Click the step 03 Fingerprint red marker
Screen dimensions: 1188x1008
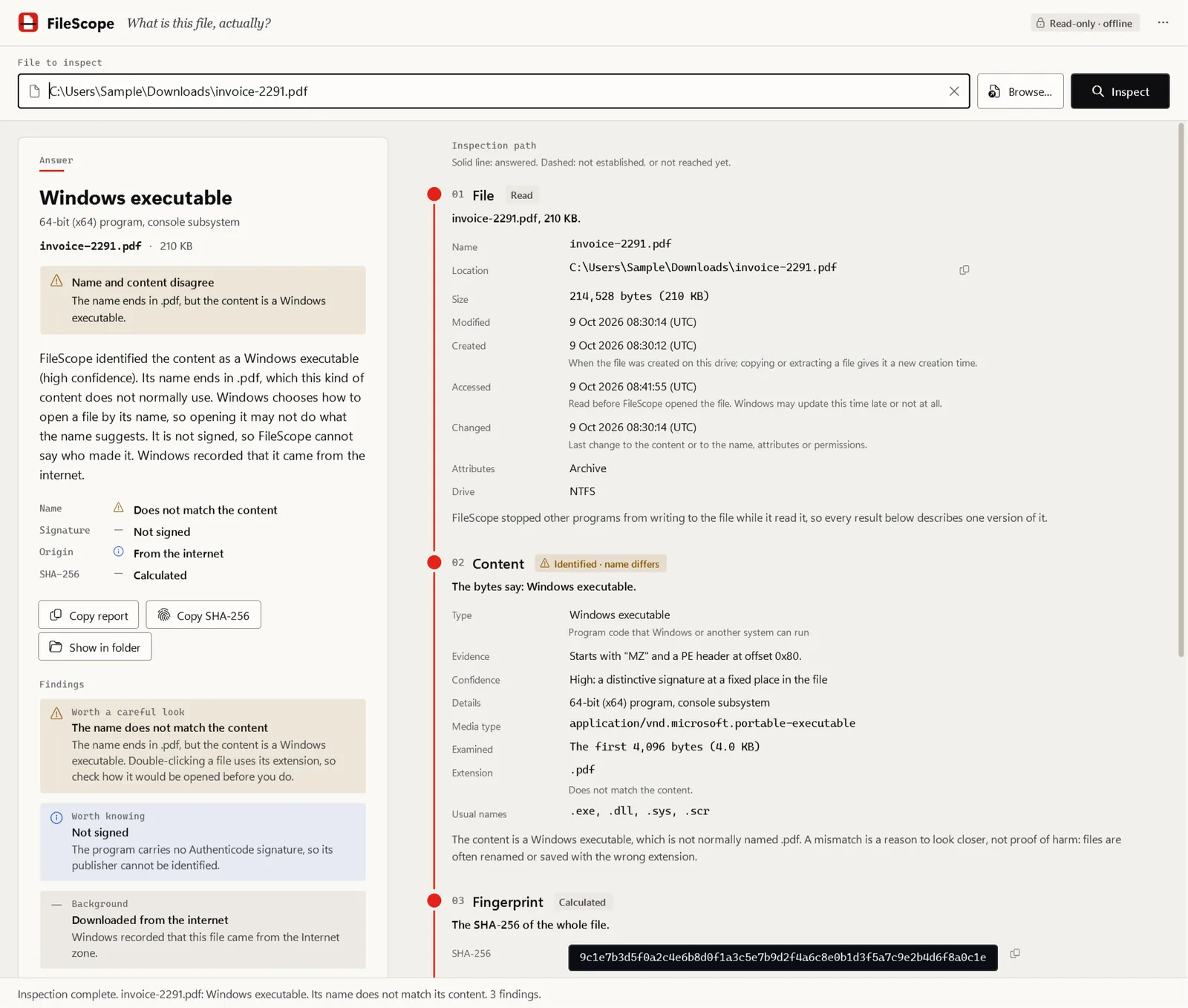[434, 901]
